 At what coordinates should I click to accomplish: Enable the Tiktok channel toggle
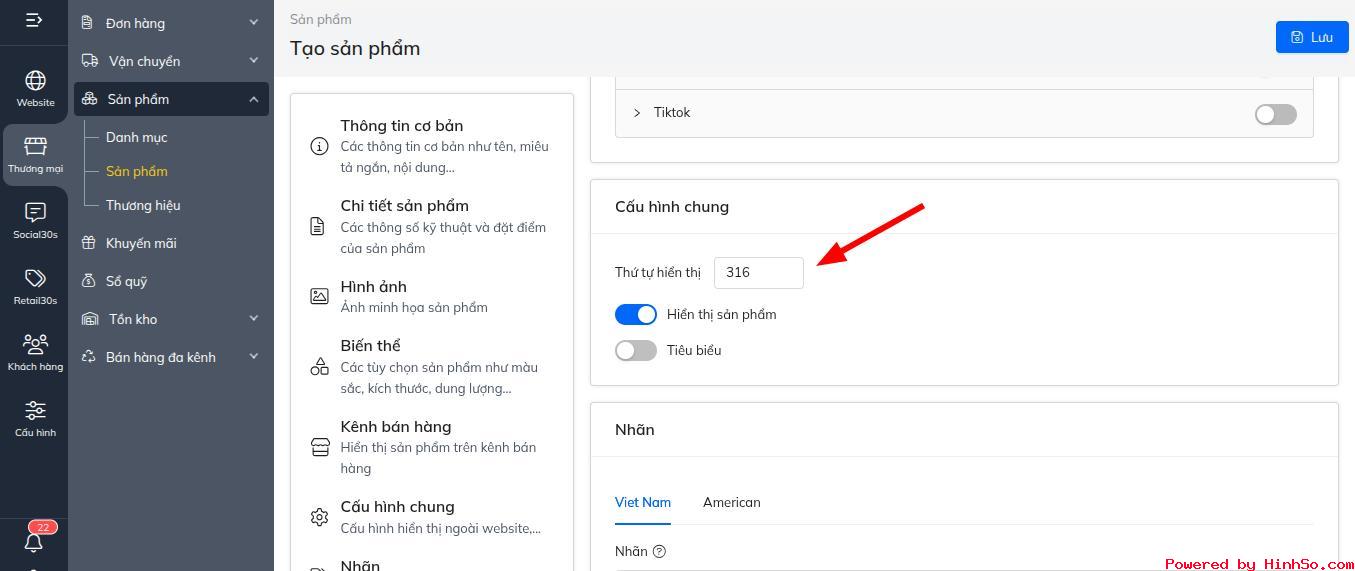[x=1275, y=114]
